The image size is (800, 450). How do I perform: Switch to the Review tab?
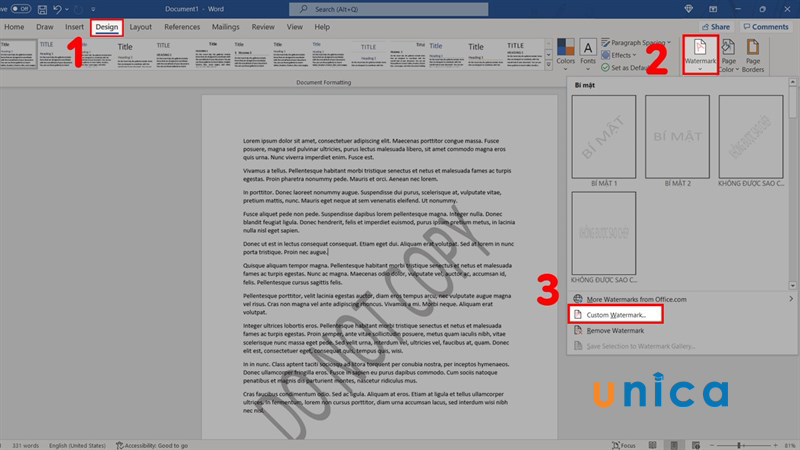point(263,27)
